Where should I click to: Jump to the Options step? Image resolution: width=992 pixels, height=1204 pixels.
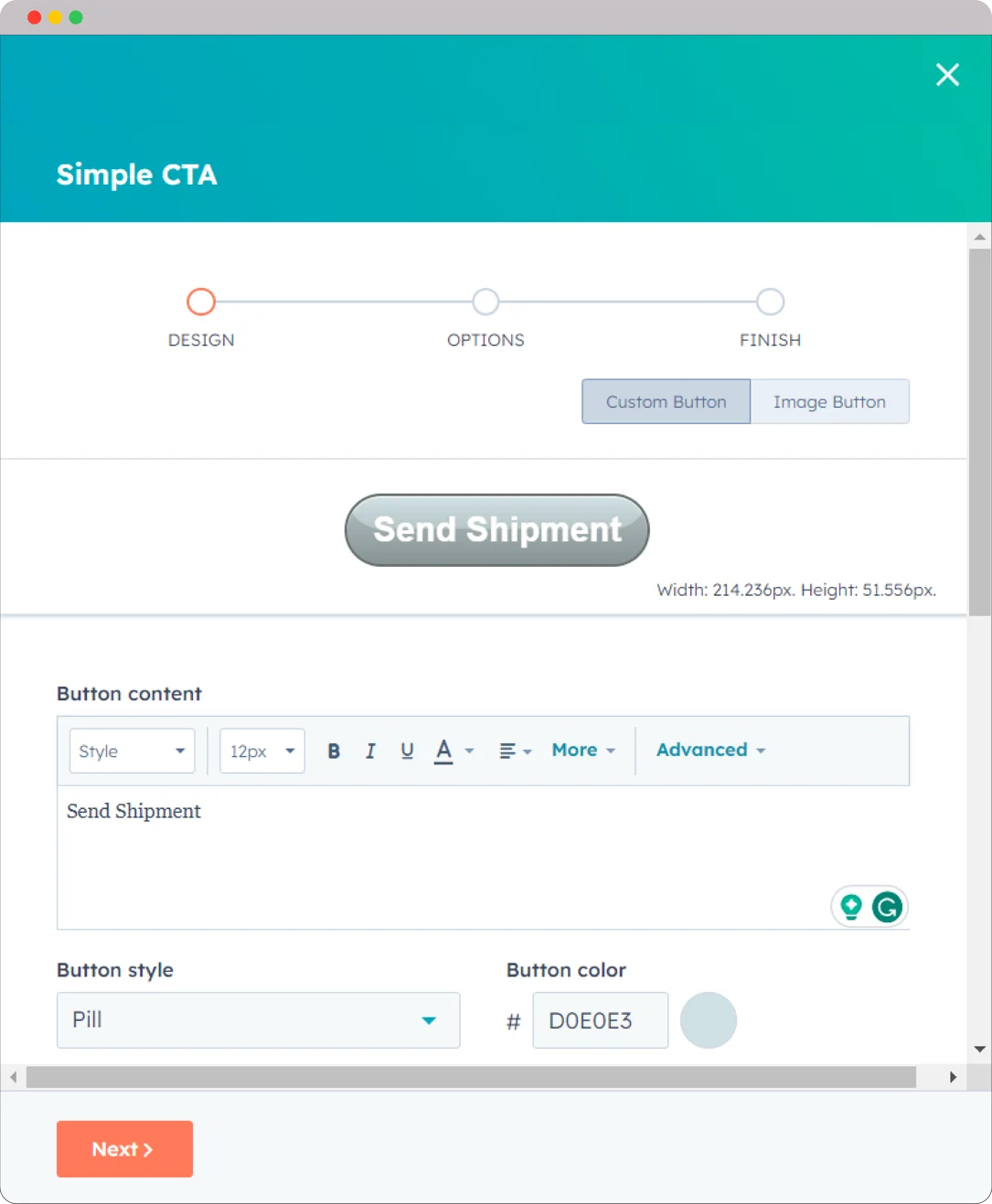pyautogui.click(x=485, y=302)
